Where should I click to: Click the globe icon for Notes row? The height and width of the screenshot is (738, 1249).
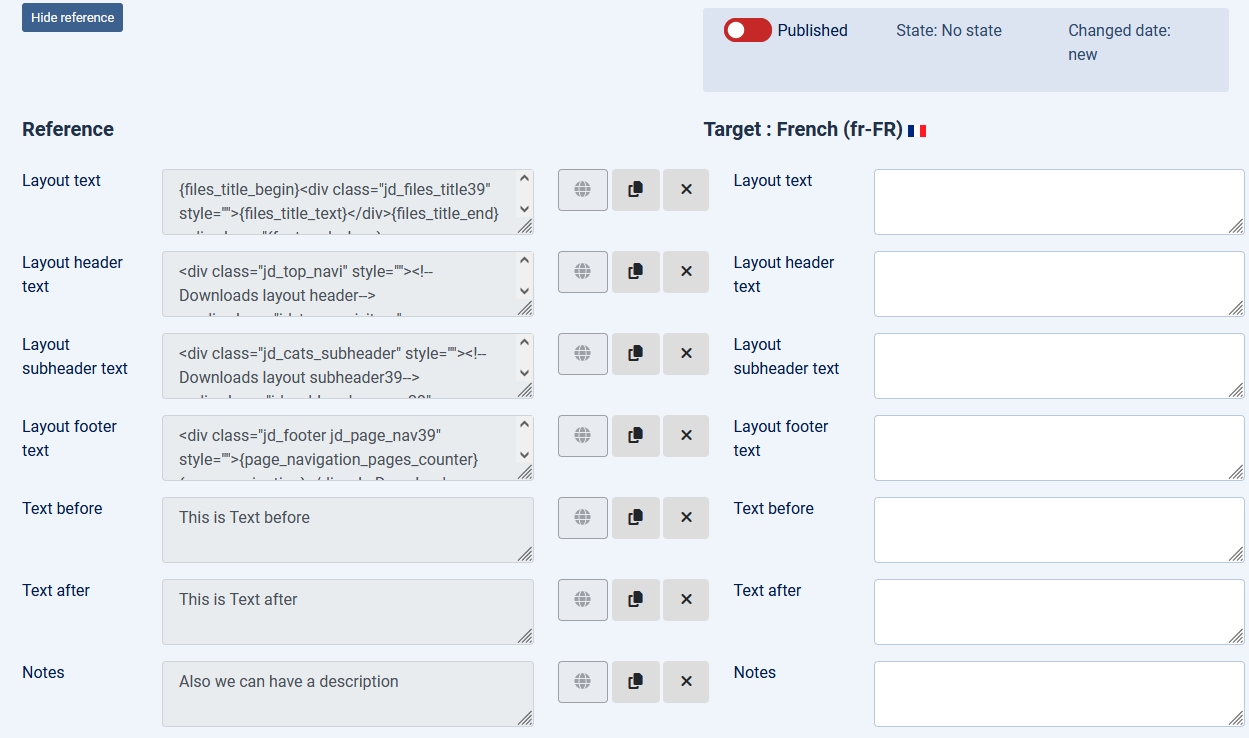pos(583,682)
